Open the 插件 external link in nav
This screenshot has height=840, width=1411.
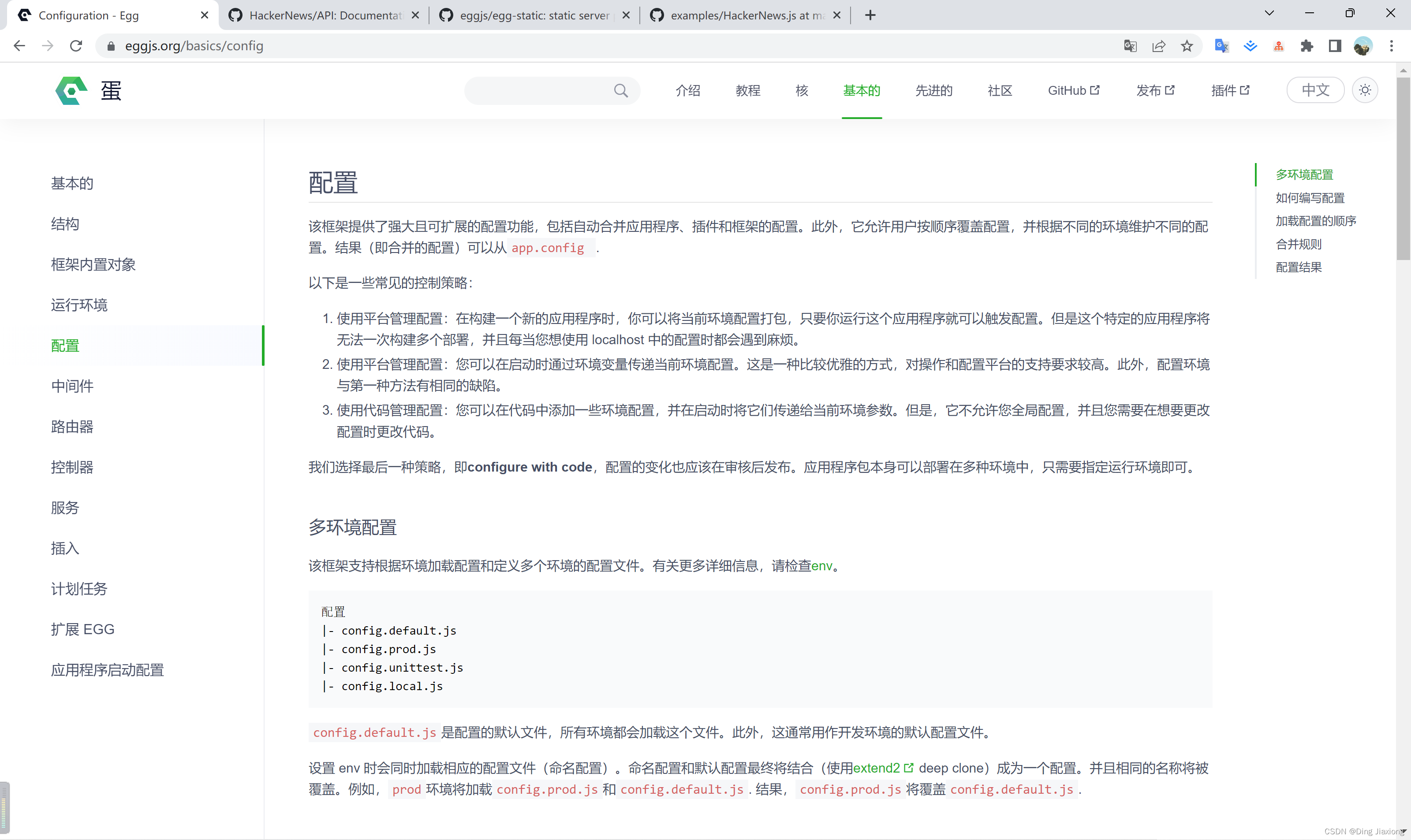click(x=1230, y=90)
